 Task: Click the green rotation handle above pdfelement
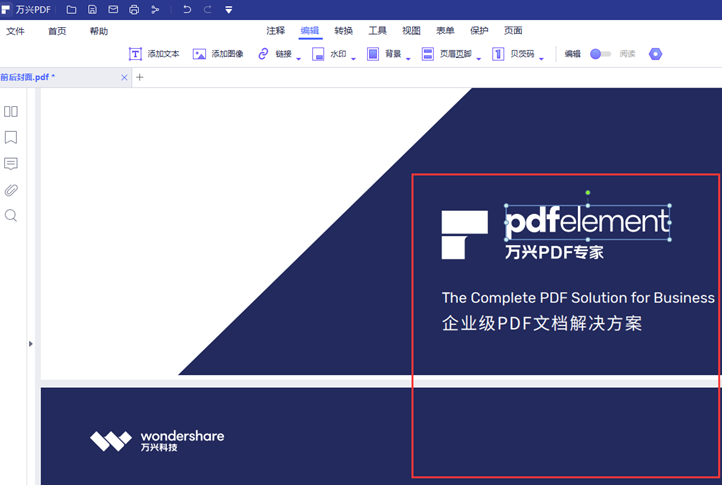(x=588, y=193)
